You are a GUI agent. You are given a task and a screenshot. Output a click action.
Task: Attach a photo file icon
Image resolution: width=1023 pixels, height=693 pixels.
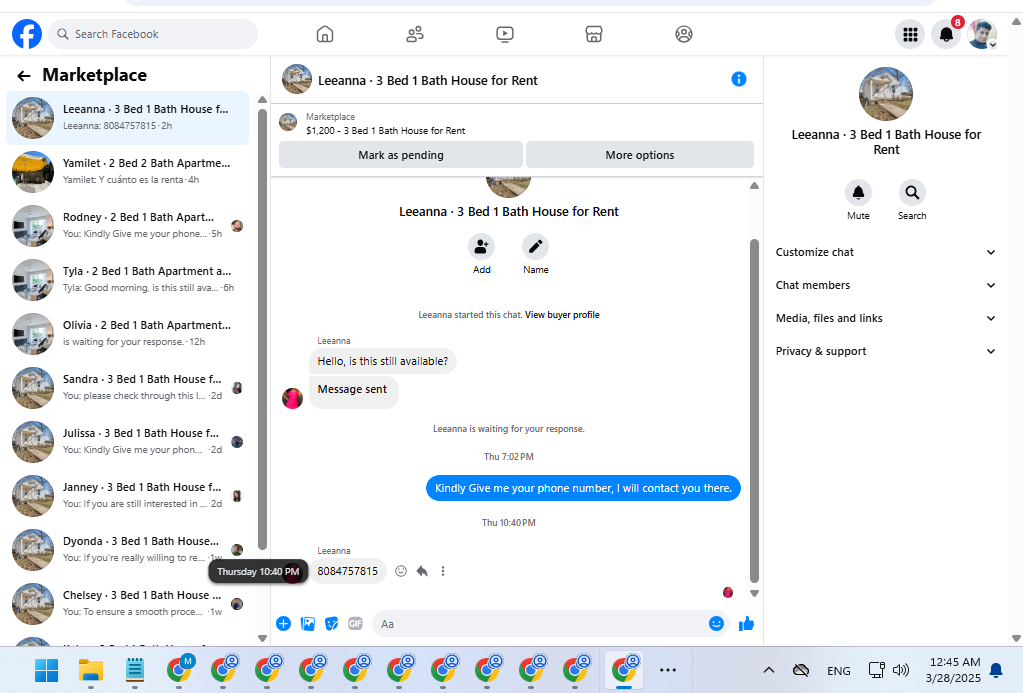pyautogui.click(x=308, y=624)
